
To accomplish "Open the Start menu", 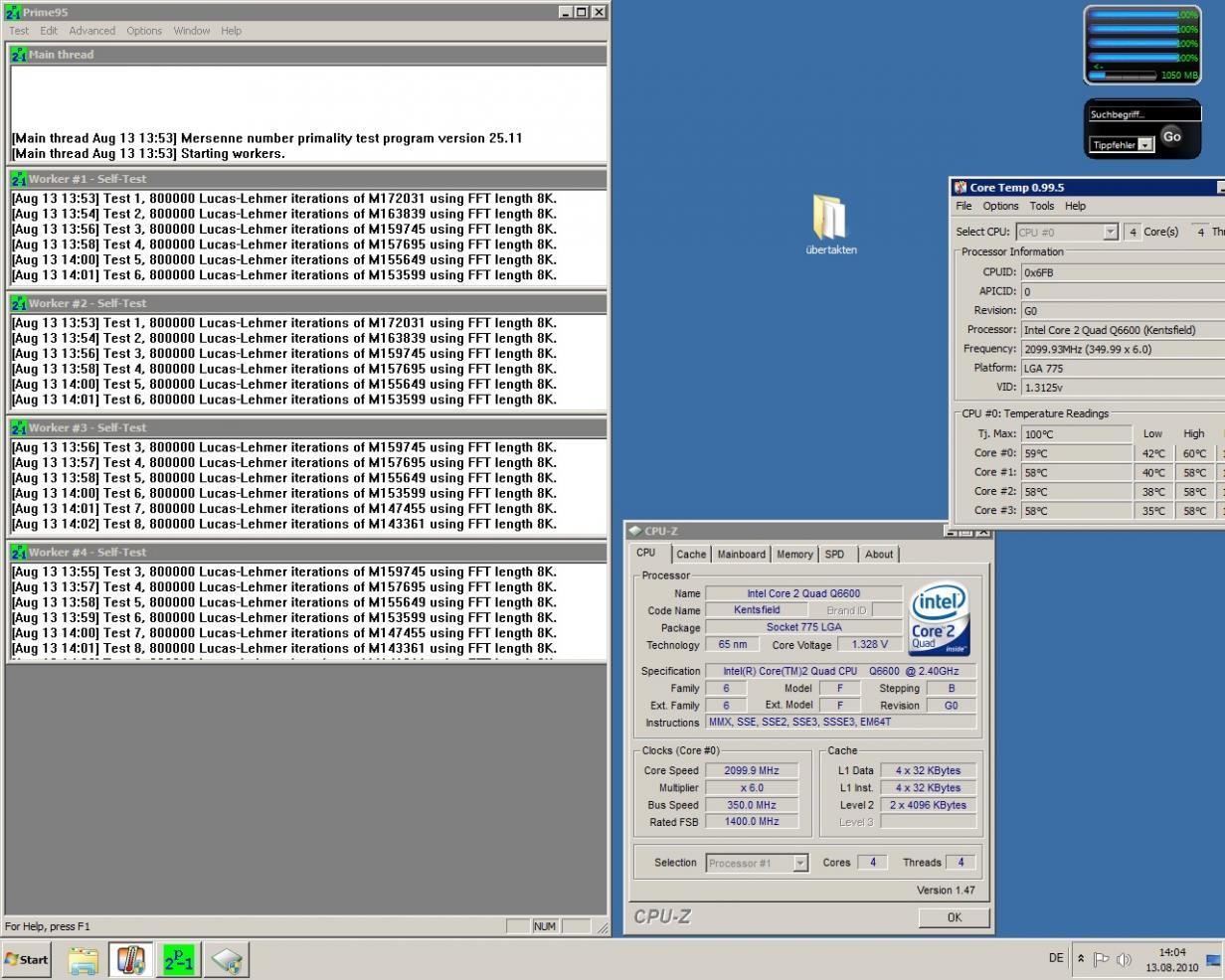I will (27, 959).
